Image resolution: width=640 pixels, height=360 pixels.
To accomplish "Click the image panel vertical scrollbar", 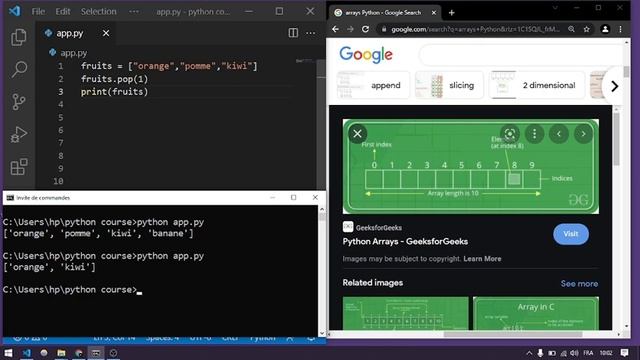I will (x=616, y=139).
